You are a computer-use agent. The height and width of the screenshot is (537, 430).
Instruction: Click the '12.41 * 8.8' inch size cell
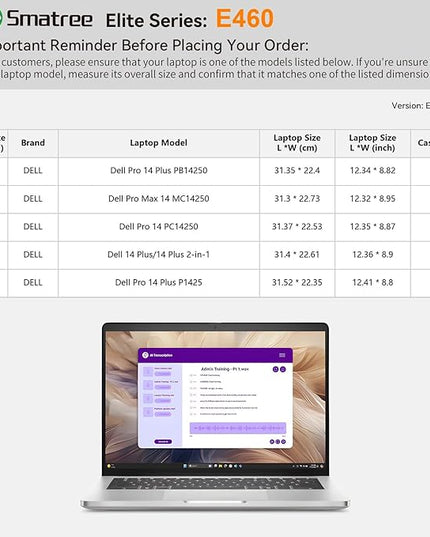pos(372,283)
